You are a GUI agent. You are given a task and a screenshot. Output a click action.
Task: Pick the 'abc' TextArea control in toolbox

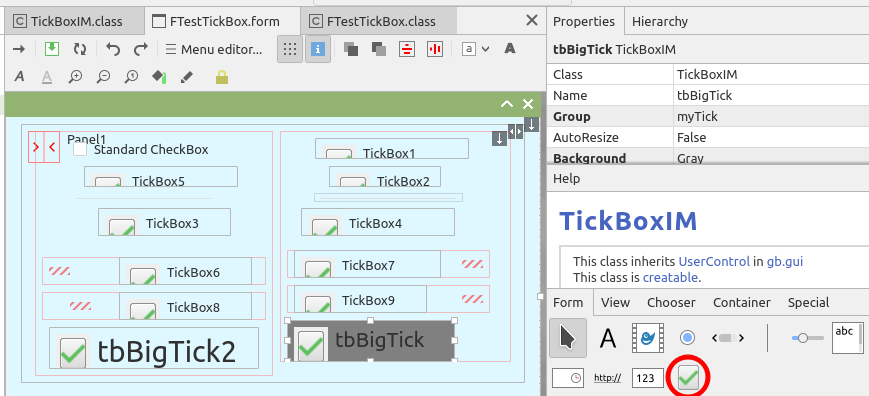[x=847, y=337]
